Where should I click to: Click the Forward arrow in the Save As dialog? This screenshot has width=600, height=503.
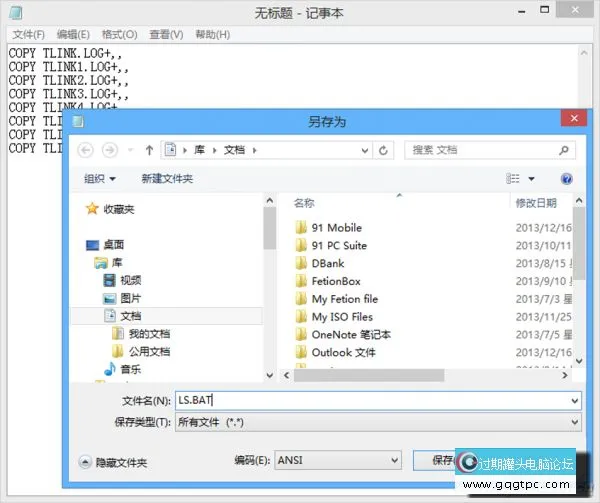[x=109, y=150]
